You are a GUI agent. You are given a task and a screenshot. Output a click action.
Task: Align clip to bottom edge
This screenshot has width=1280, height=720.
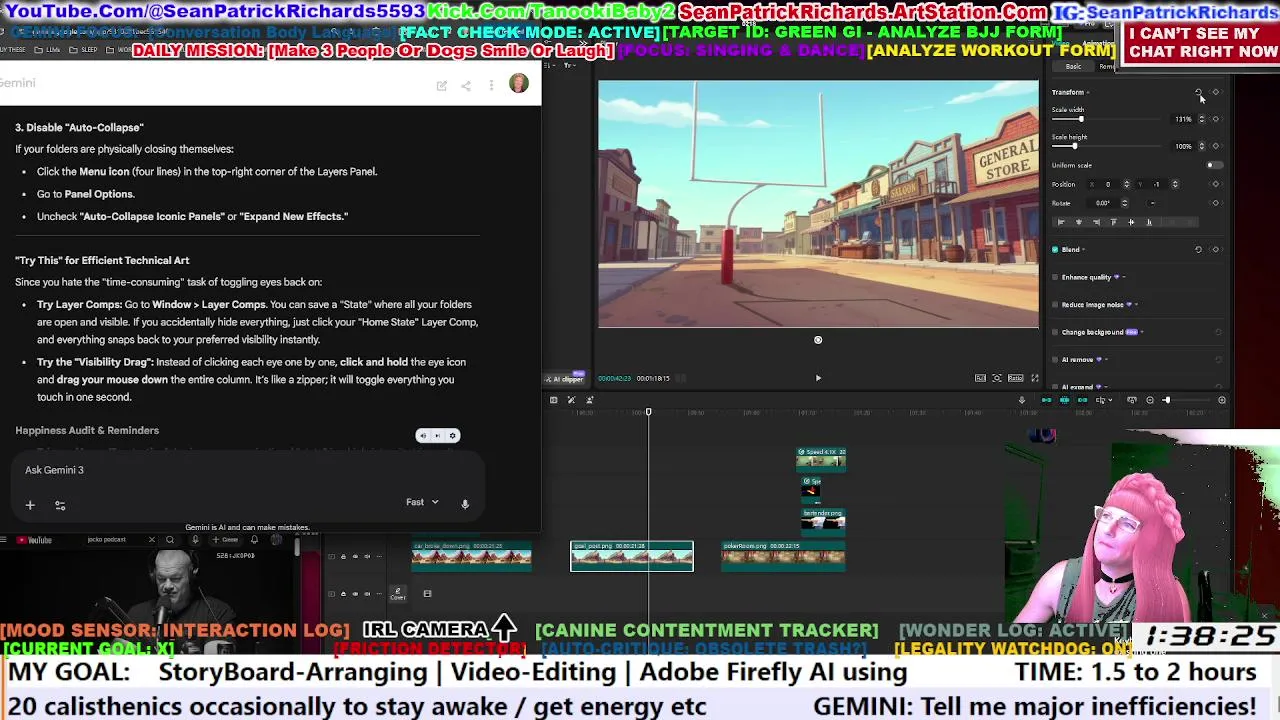pyautogui.click(x=1149, y=222)
